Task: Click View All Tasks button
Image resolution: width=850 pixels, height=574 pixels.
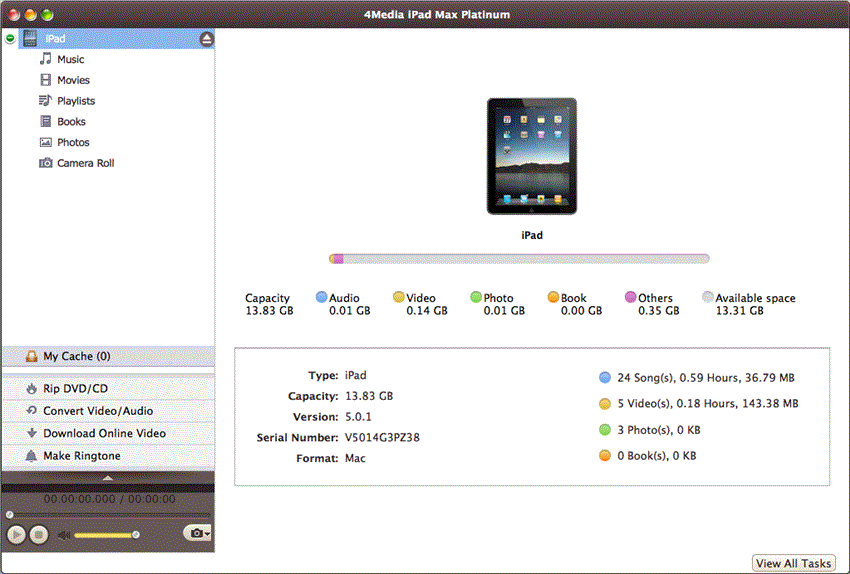Action: tap(793, 563)
